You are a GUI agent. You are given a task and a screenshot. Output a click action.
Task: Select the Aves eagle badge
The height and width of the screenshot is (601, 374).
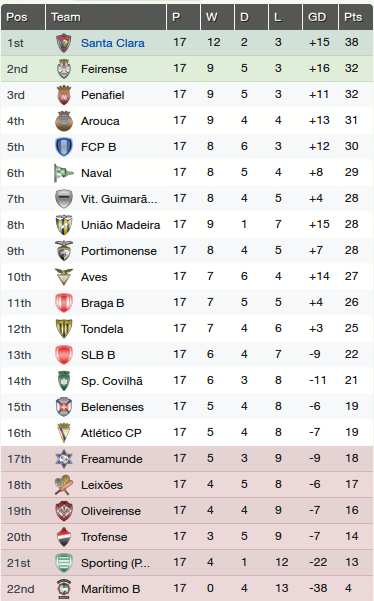point(64,277)
